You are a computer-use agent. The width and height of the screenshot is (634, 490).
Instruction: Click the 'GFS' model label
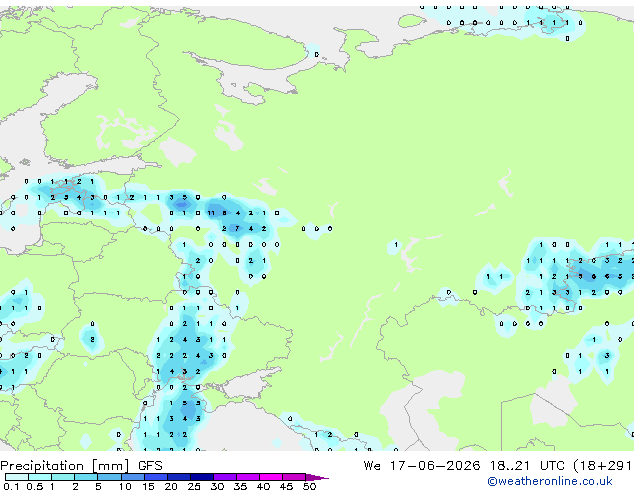(x=150, y=466)
